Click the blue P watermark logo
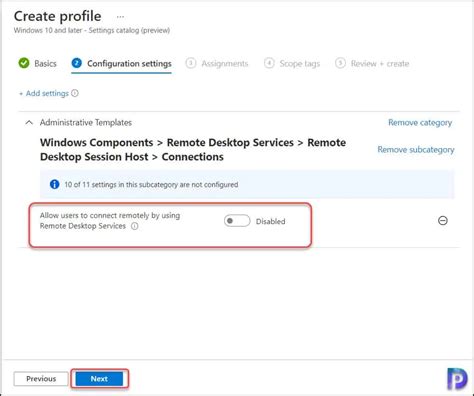This screenshot has height=396, width=474. click(457, 378)
